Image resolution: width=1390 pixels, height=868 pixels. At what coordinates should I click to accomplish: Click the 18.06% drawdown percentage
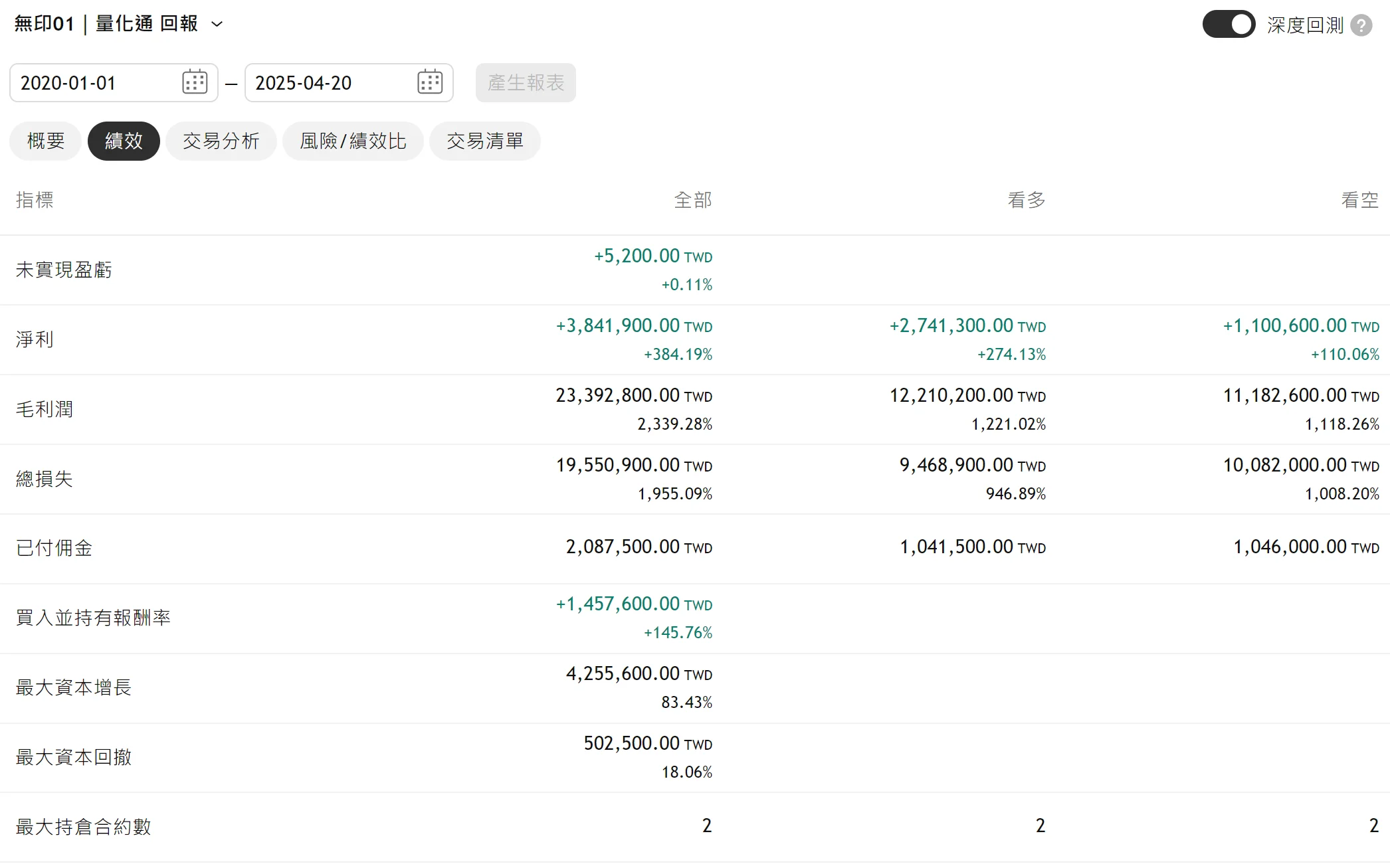tap(687, 772)
